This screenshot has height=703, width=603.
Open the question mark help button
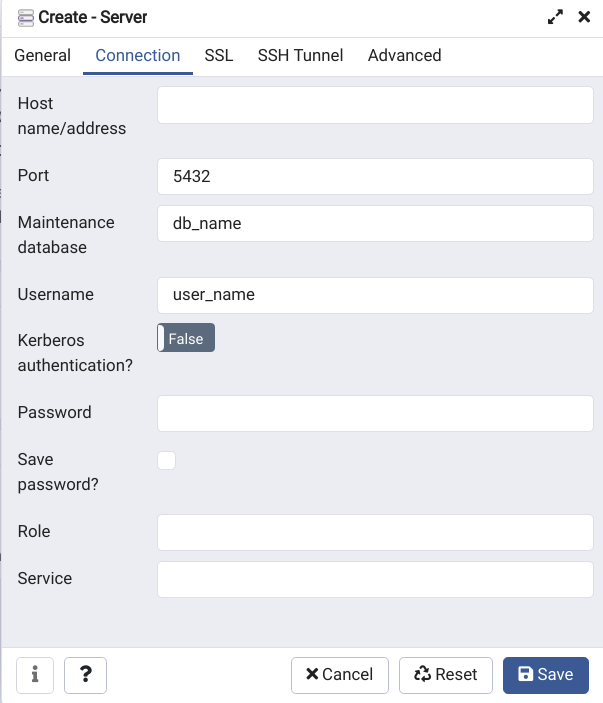click(x=85, y=675)
